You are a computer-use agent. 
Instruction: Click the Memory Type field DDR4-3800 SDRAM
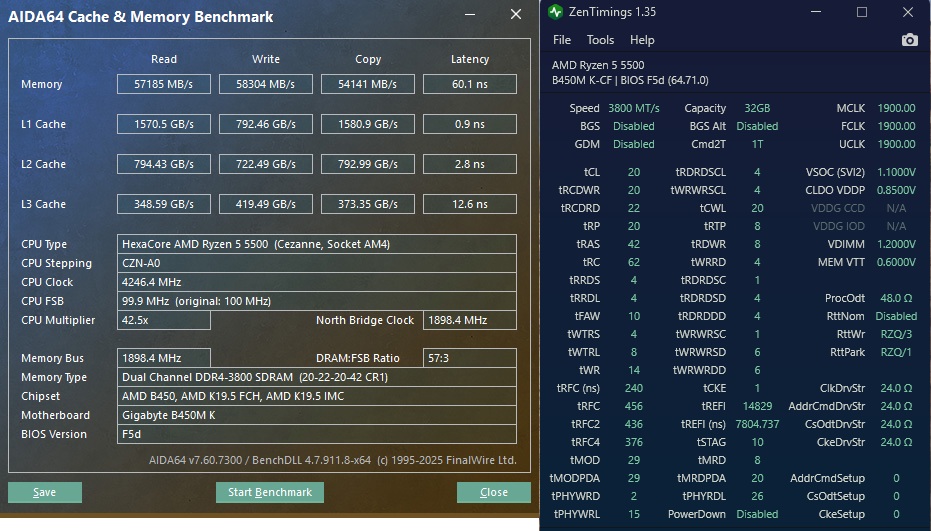[x=316, y=377]
